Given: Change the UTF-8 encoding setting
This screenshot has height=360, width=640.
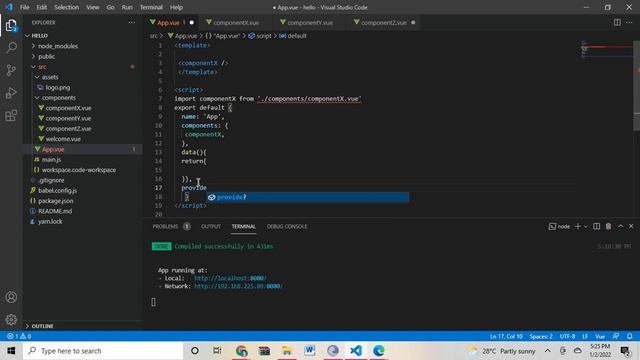Looking at the screenshot, I should point(567,336).
